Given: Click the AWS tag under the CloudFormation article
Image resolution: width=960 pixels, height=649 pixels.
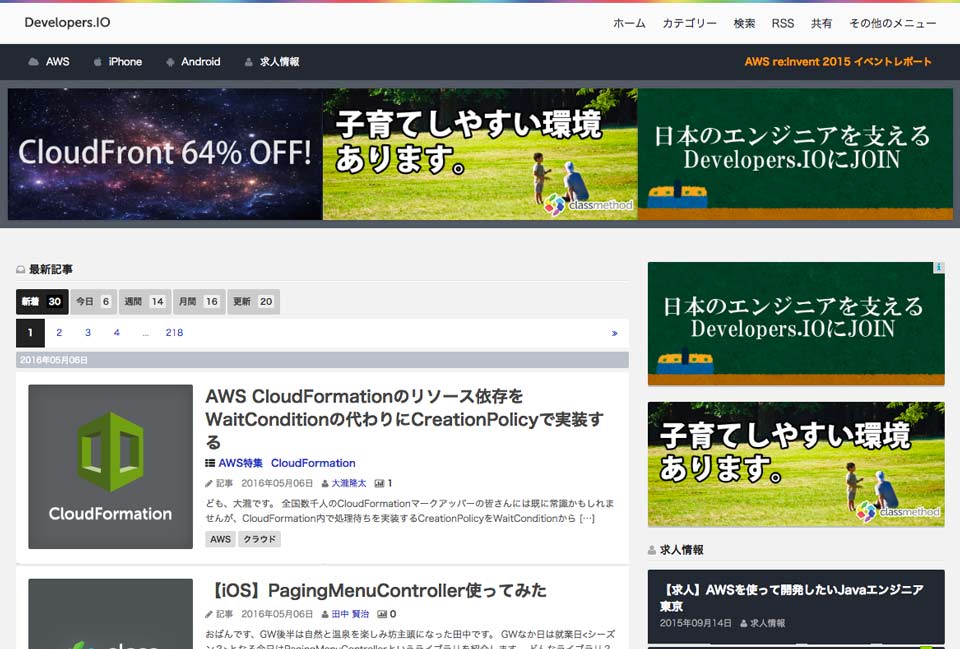Looking at the screenshot, I should coord(220,539).
